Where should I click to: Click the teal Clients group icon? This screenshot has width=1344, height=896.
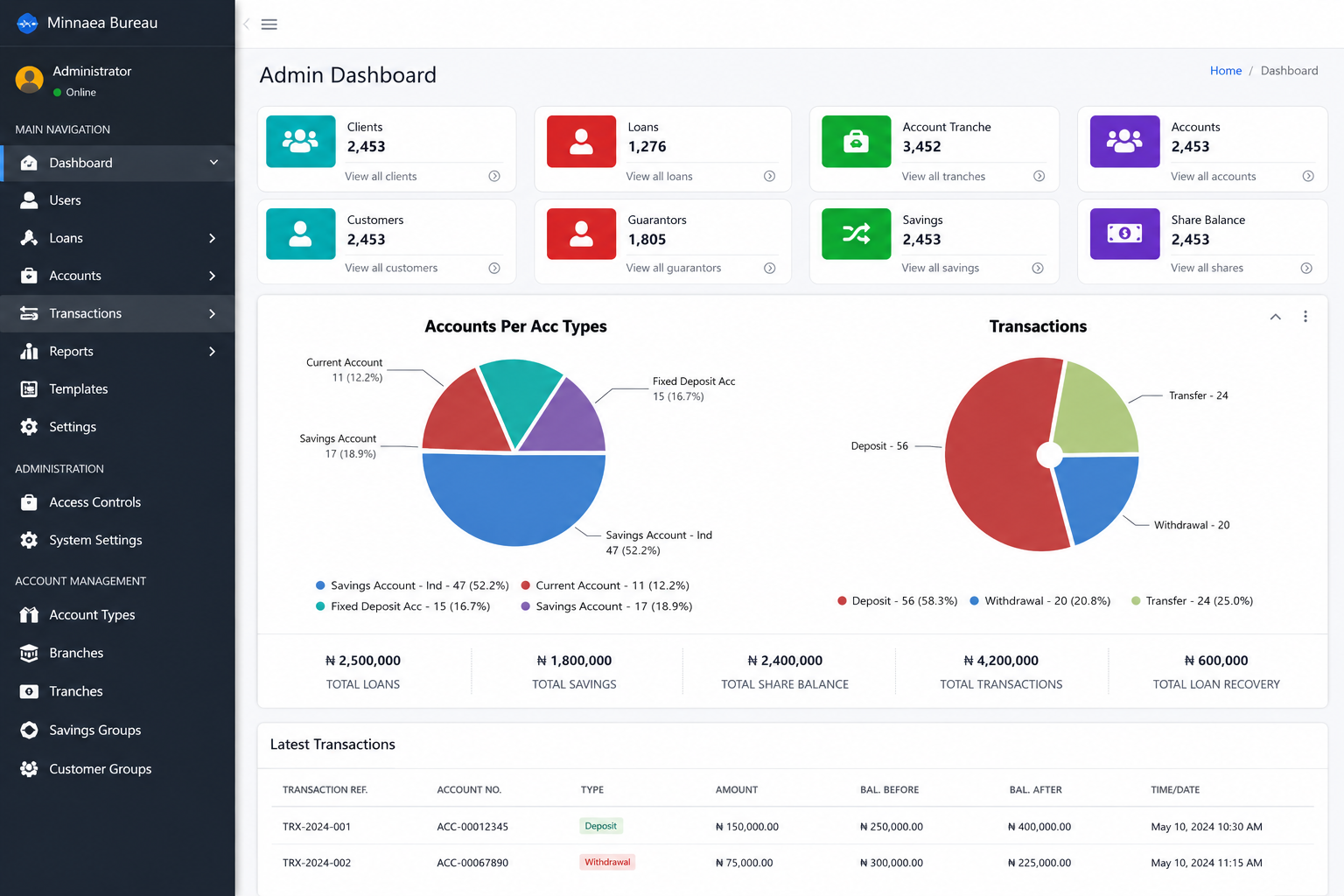[301, 141]
